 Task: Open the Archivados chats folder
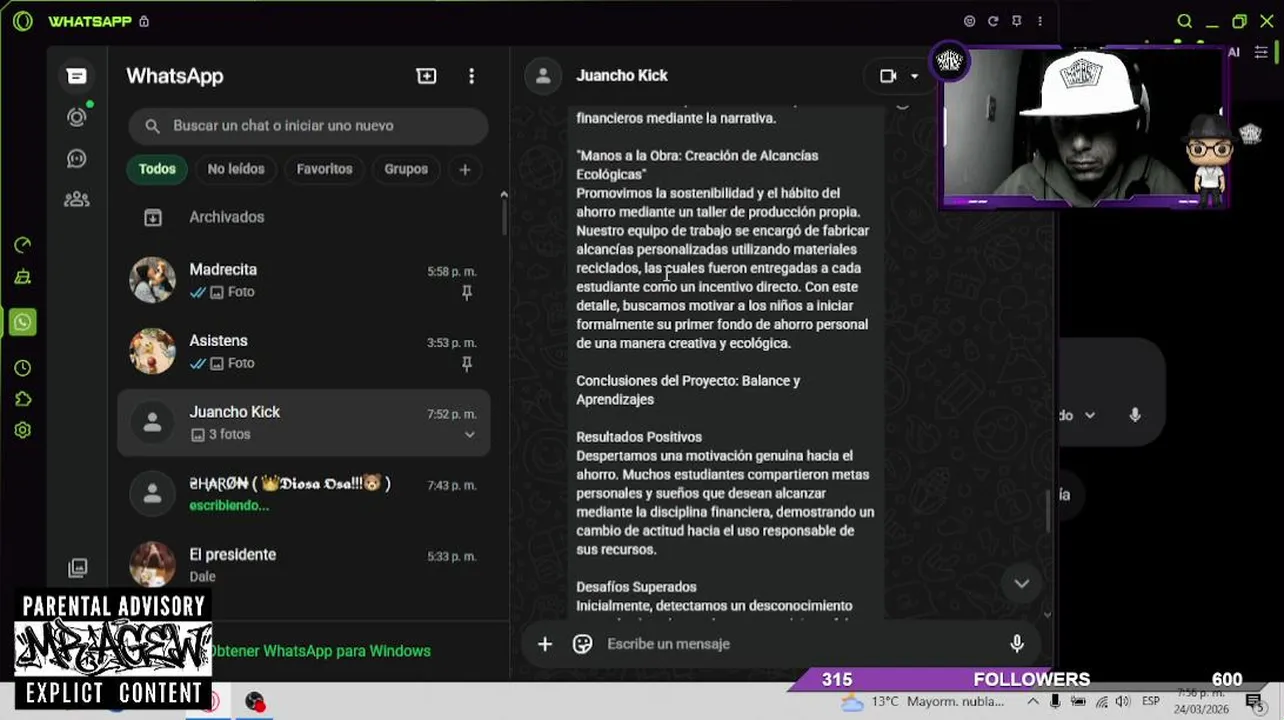point(304,217)
